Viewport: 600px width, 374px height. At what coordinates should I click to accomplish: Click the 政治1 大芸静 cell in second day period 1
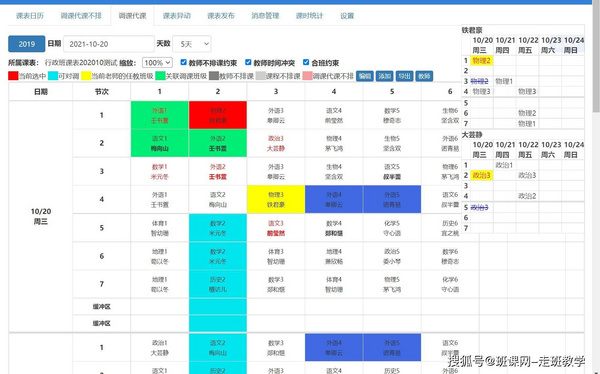point(160,348)
